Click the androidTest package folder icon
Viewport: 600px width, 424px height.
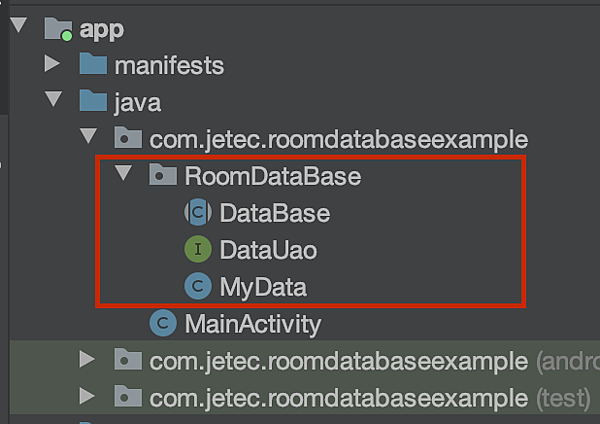click(x=128, y=359)
